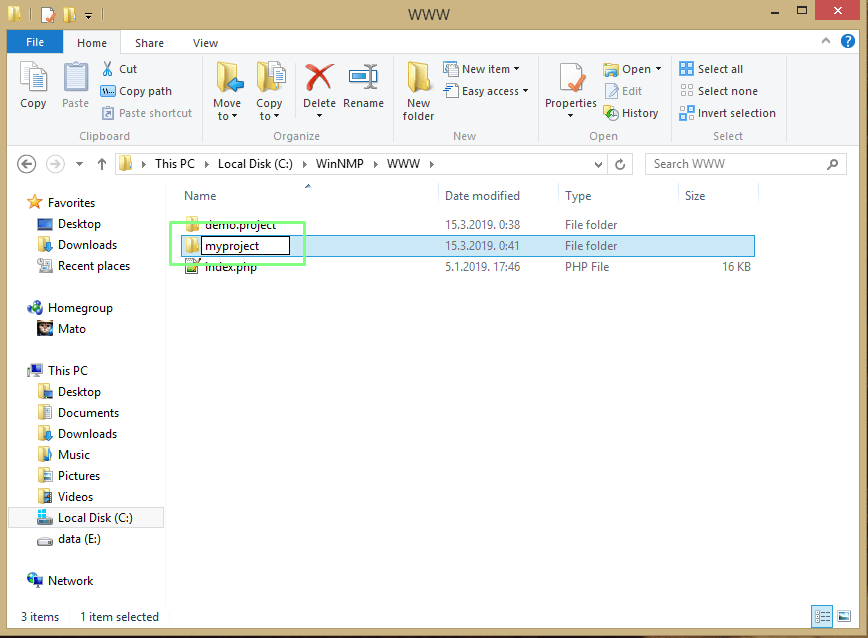Expand the Open dropdown arrow
This screenshot has height=638, width=868.
pos(658,69)
